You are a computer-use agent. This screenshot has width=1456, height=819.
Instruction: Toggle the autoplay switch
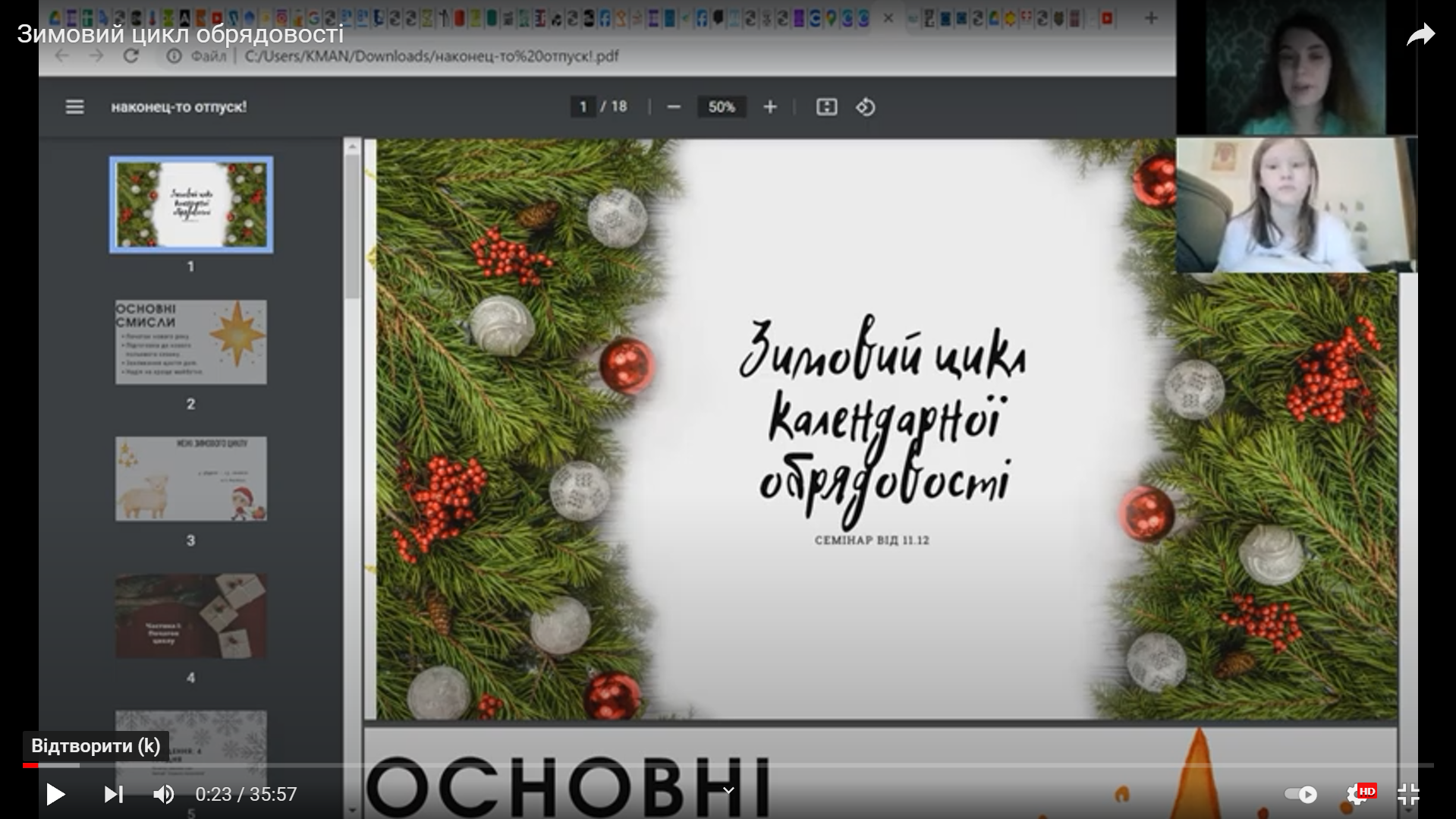click(1300, 794)
